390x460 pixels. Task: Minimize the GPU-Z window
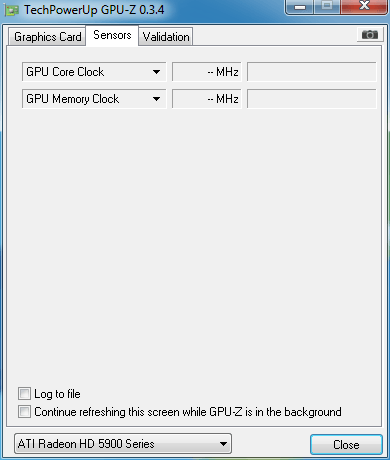300,7
